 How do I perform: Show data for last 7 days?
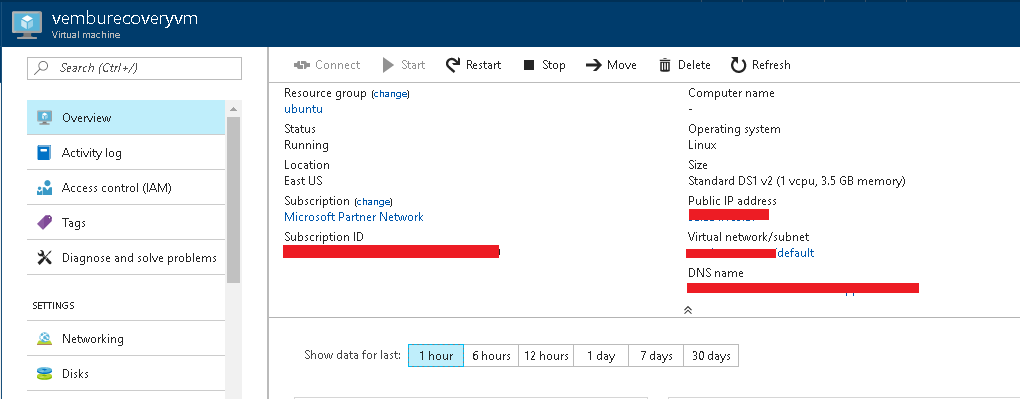[656, 356]
